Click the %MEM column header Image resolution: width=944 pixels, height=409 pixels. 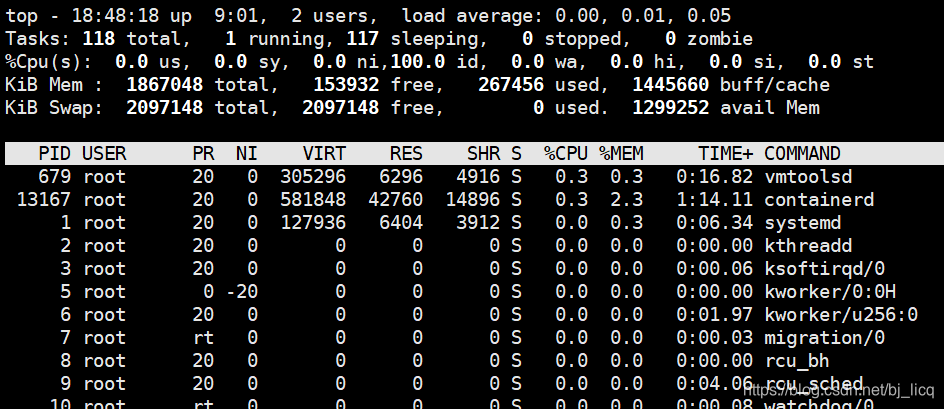(x=621, y=154)
